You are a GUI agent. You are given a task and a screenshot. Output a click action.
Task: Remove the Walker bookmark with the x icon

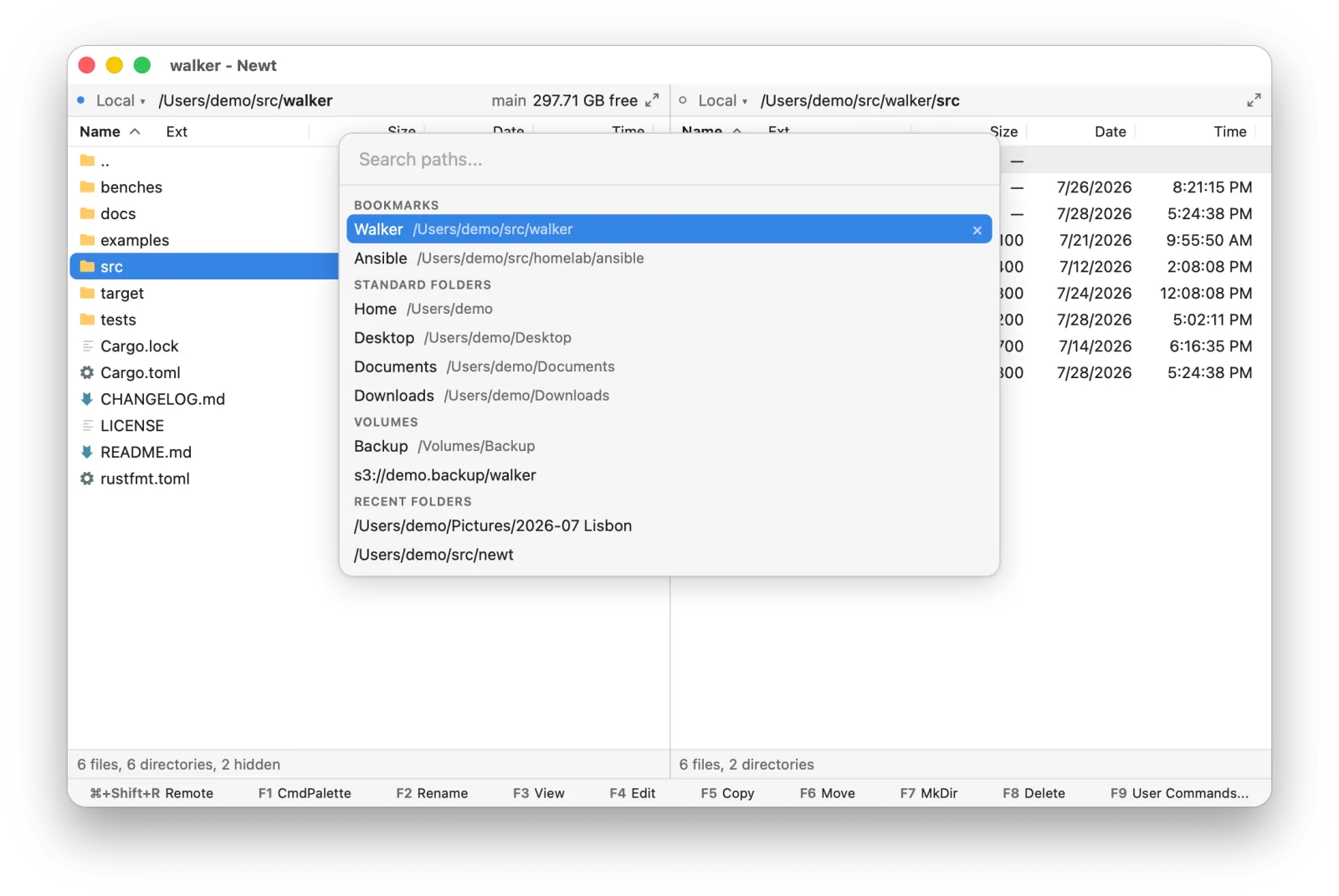(x=977, y=230)
